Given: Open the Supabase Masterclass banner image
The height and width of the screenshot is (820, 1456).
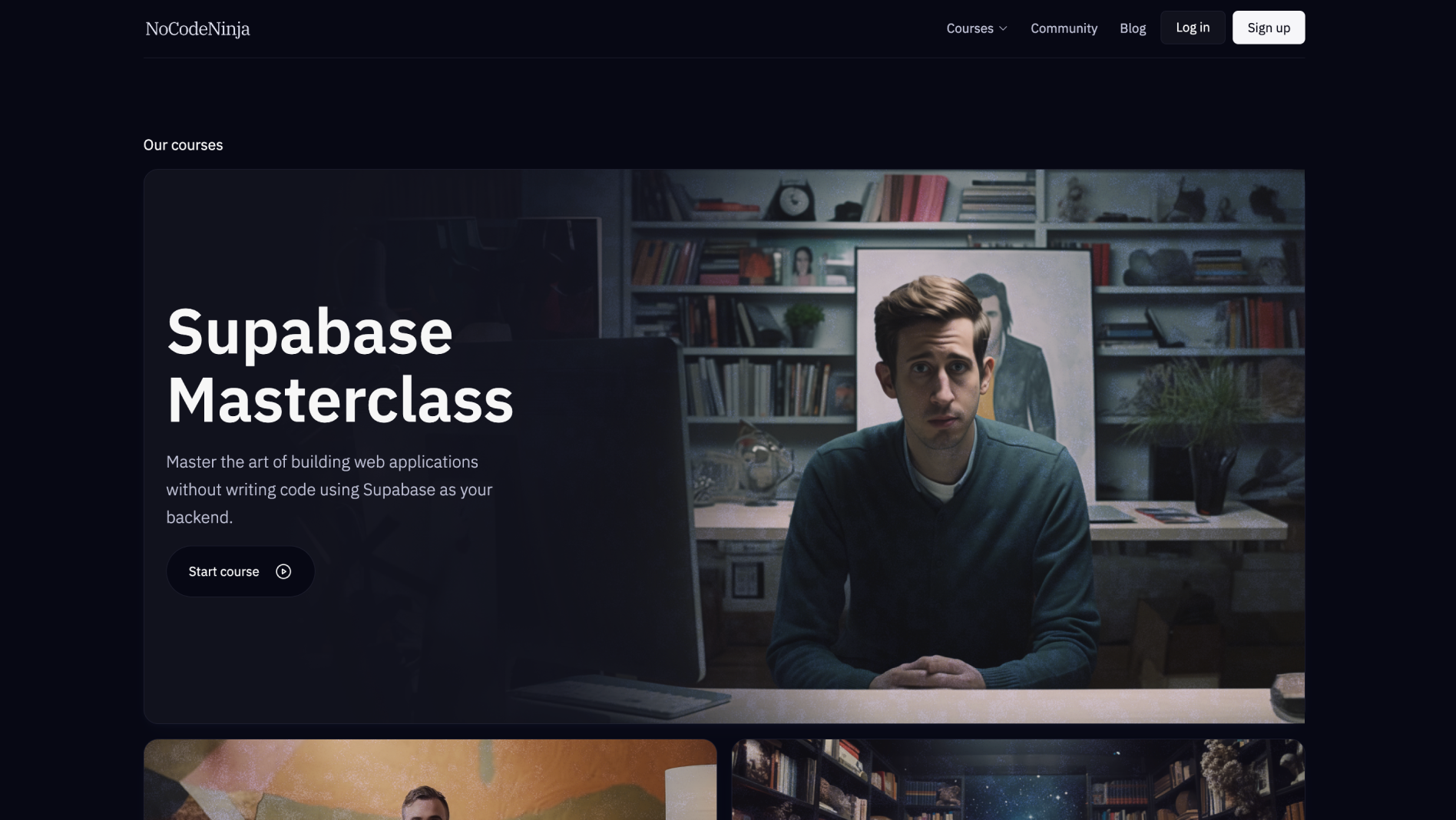Looking at the screenshot, I should (x=922, y=445).
